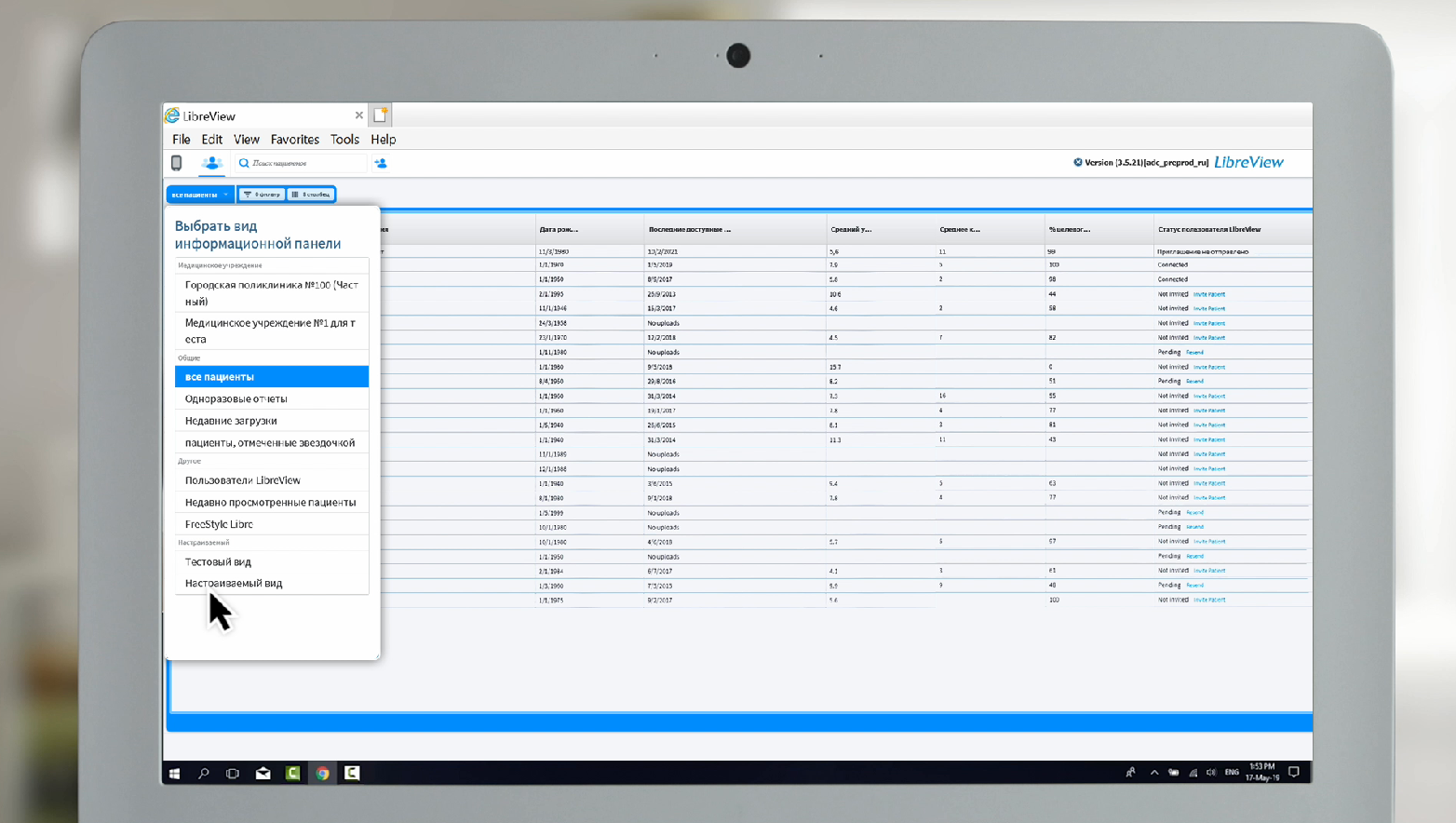Click Invite Patient for birth date 23/1/1970
This screenshot has height=823, width=1456.
(x=1209, y=338)
